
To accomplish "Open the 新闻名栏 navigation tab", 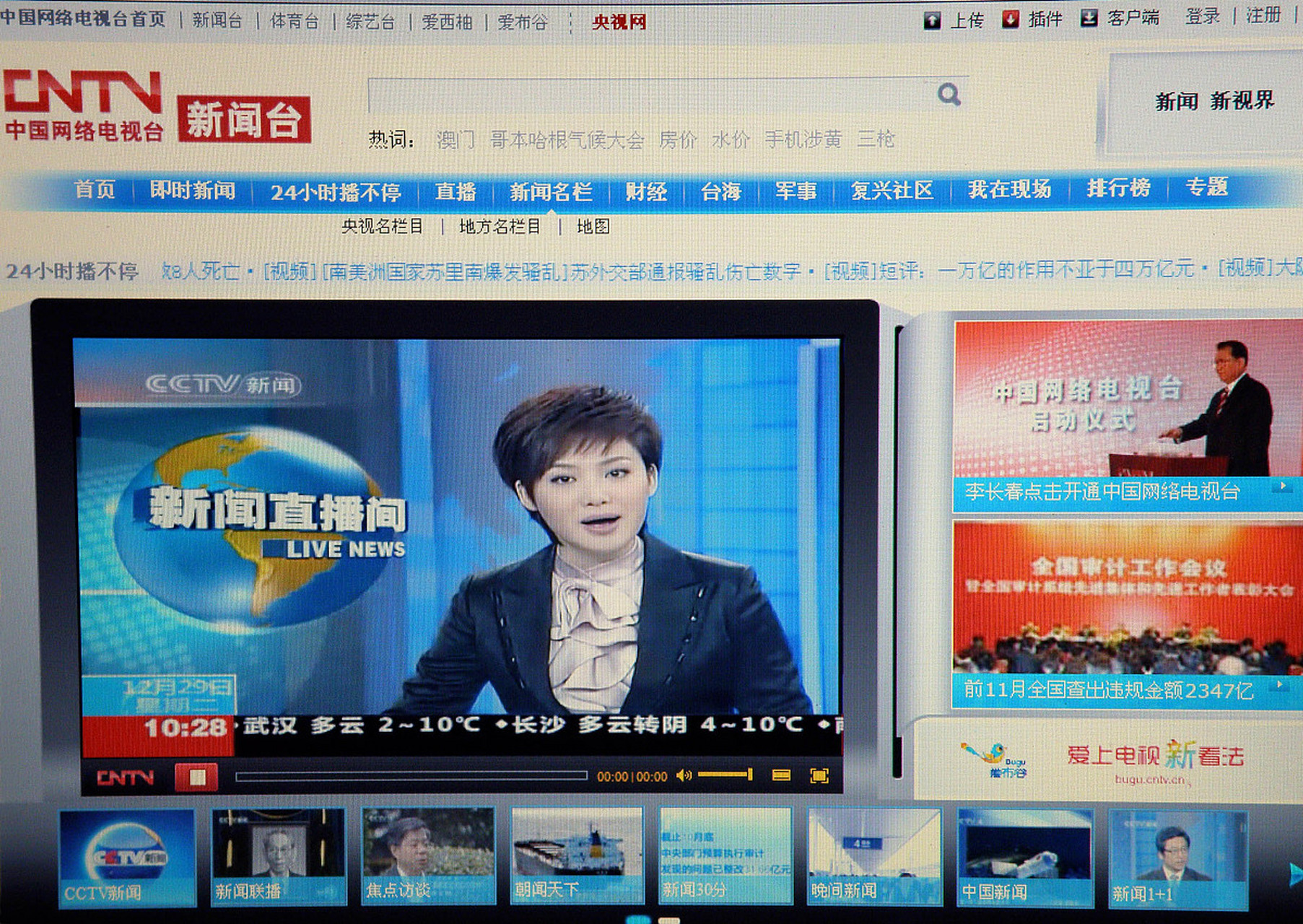I will pos(551,191).
